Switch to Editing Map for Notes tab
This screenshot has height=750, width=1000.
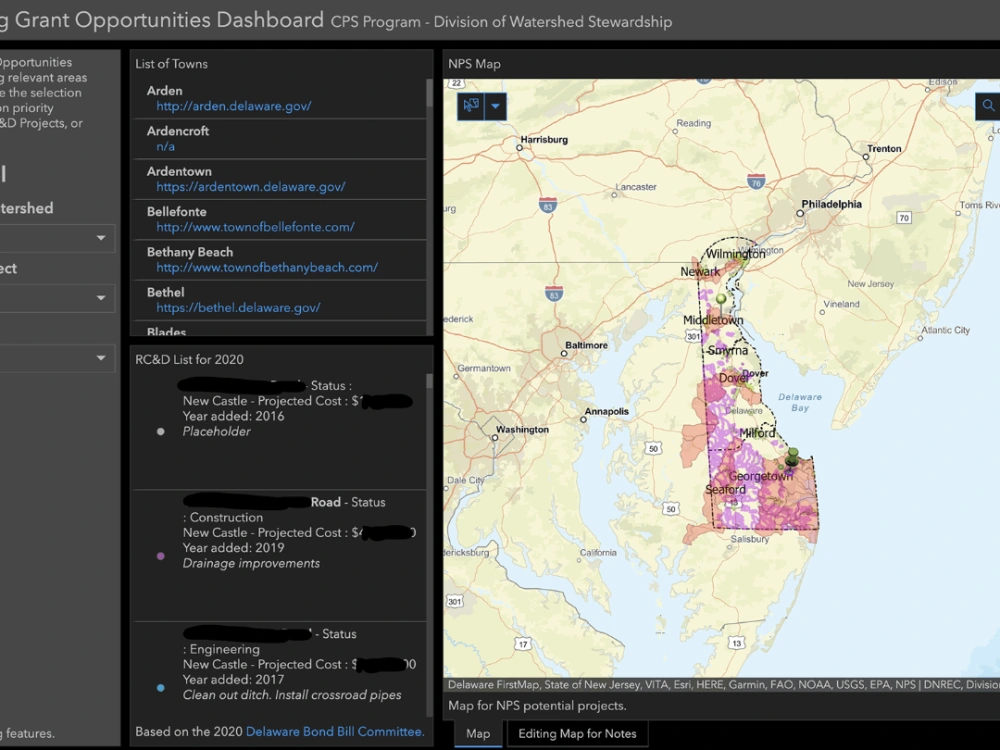[x=577, y=733]
